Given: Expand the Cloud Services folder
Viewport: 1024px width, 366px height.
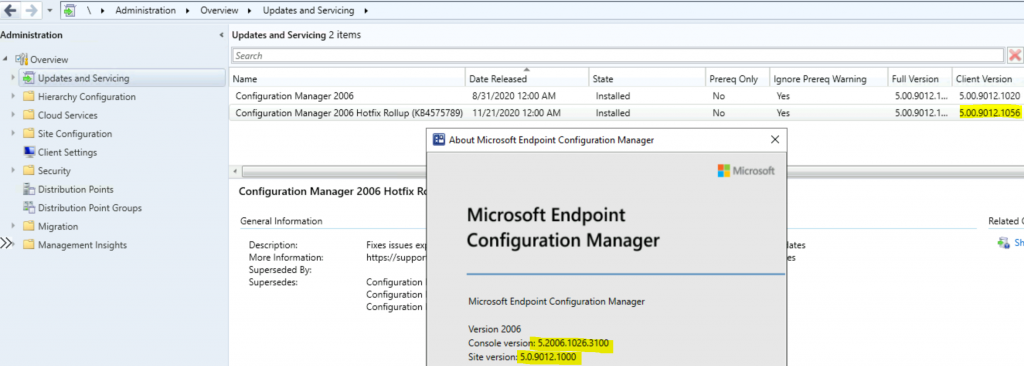Looking at the screenshot, I should click(x=12, y=115).
